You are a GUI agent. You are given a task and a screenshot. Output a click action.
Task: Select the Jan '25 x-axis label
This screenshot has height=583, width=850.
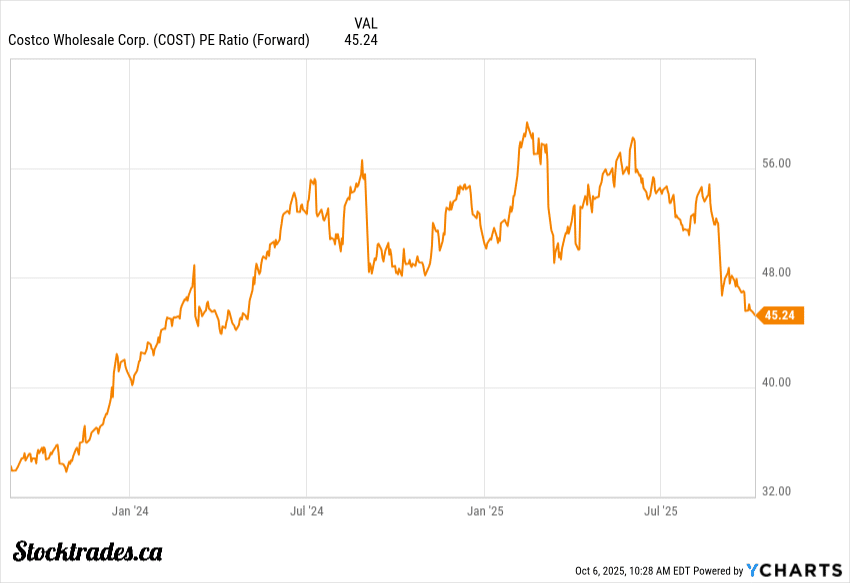tap(484, 511)
